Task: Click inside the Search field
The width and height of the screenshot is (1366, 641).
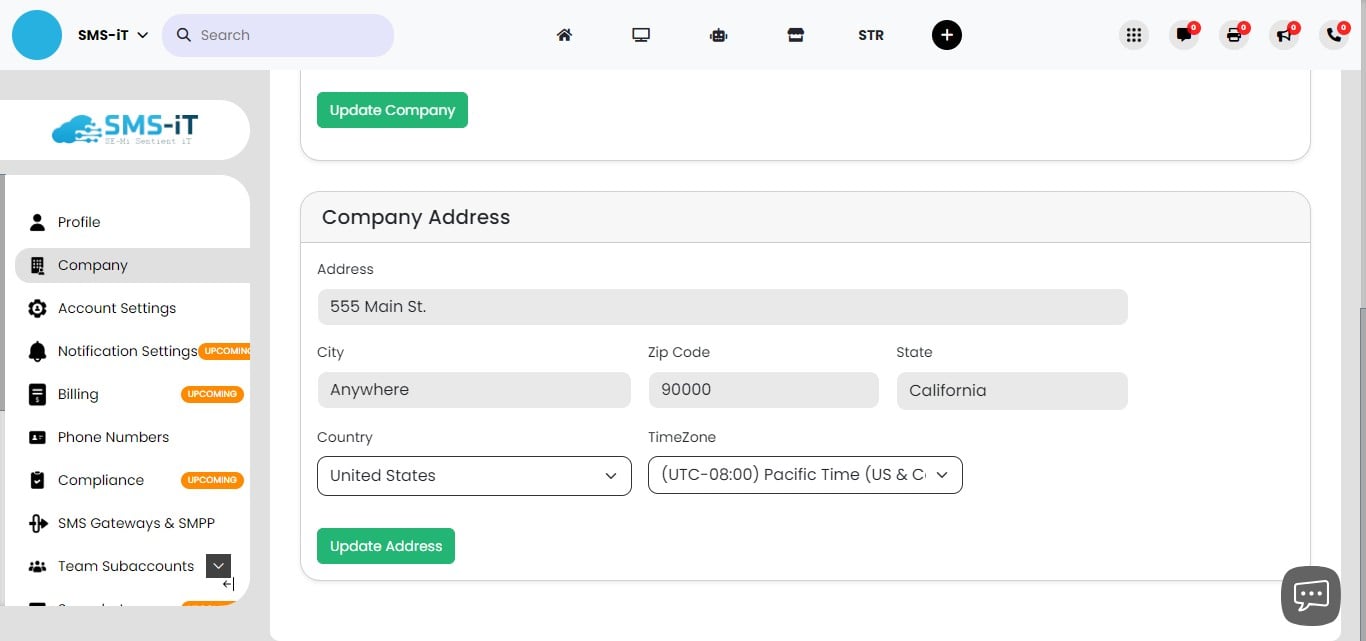Action: coord(278,35)
